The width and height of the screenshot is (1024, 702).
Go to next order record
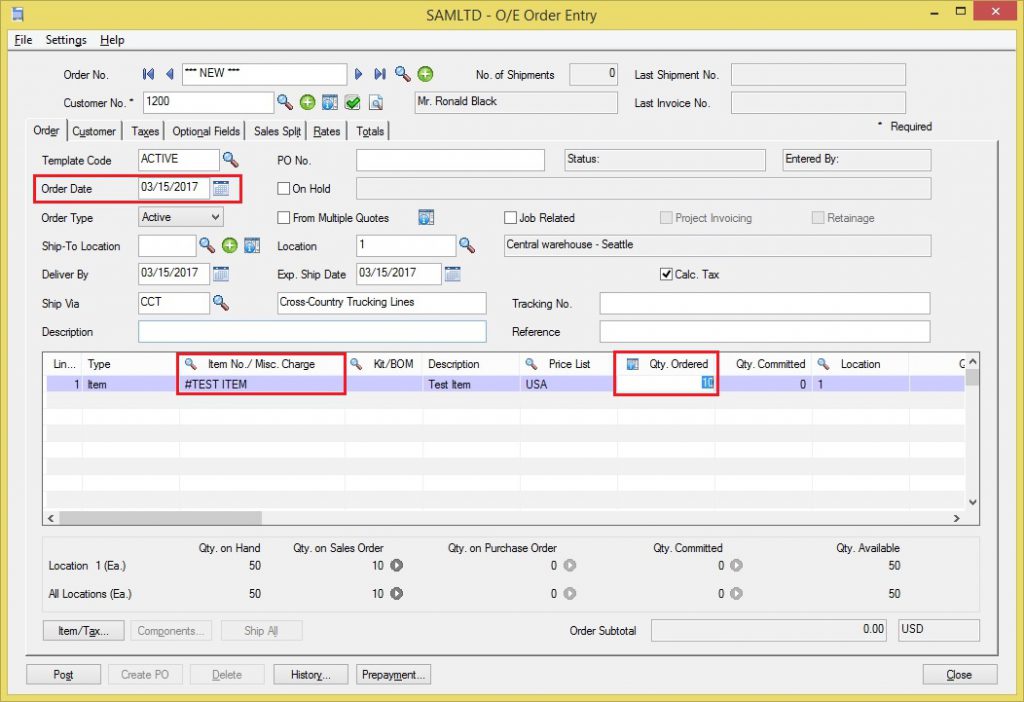358,74
